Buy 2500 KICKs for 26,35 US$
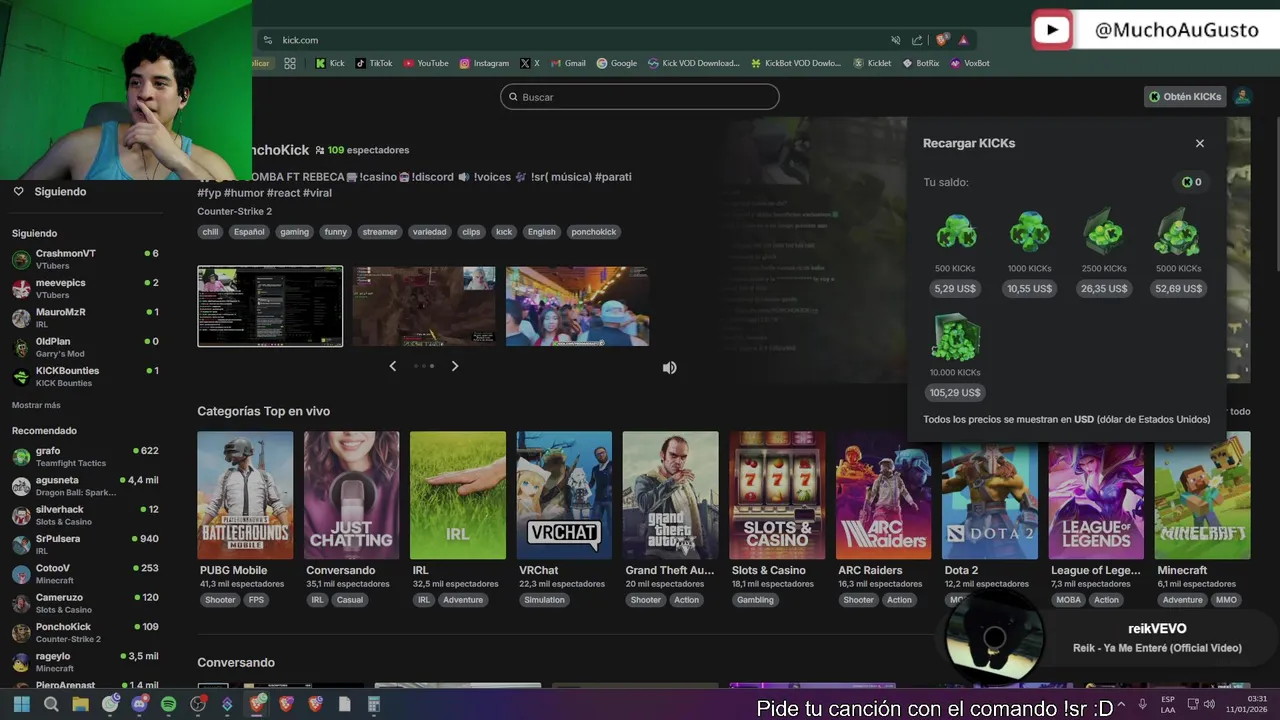The width and height of the screenshot is (1280, 720). click(1104, 288)
